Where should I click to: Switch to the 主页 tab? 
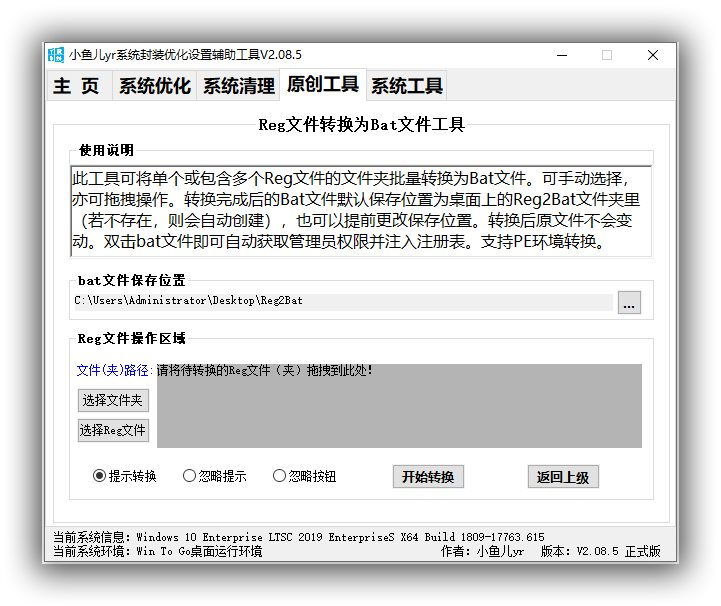[80, 86]
